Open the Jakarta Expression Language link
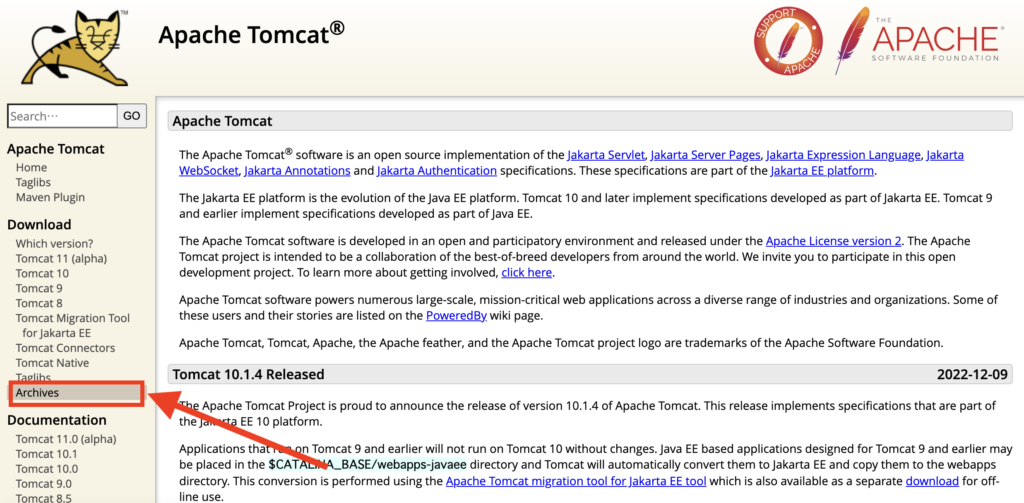 click(x=844, y=155)
